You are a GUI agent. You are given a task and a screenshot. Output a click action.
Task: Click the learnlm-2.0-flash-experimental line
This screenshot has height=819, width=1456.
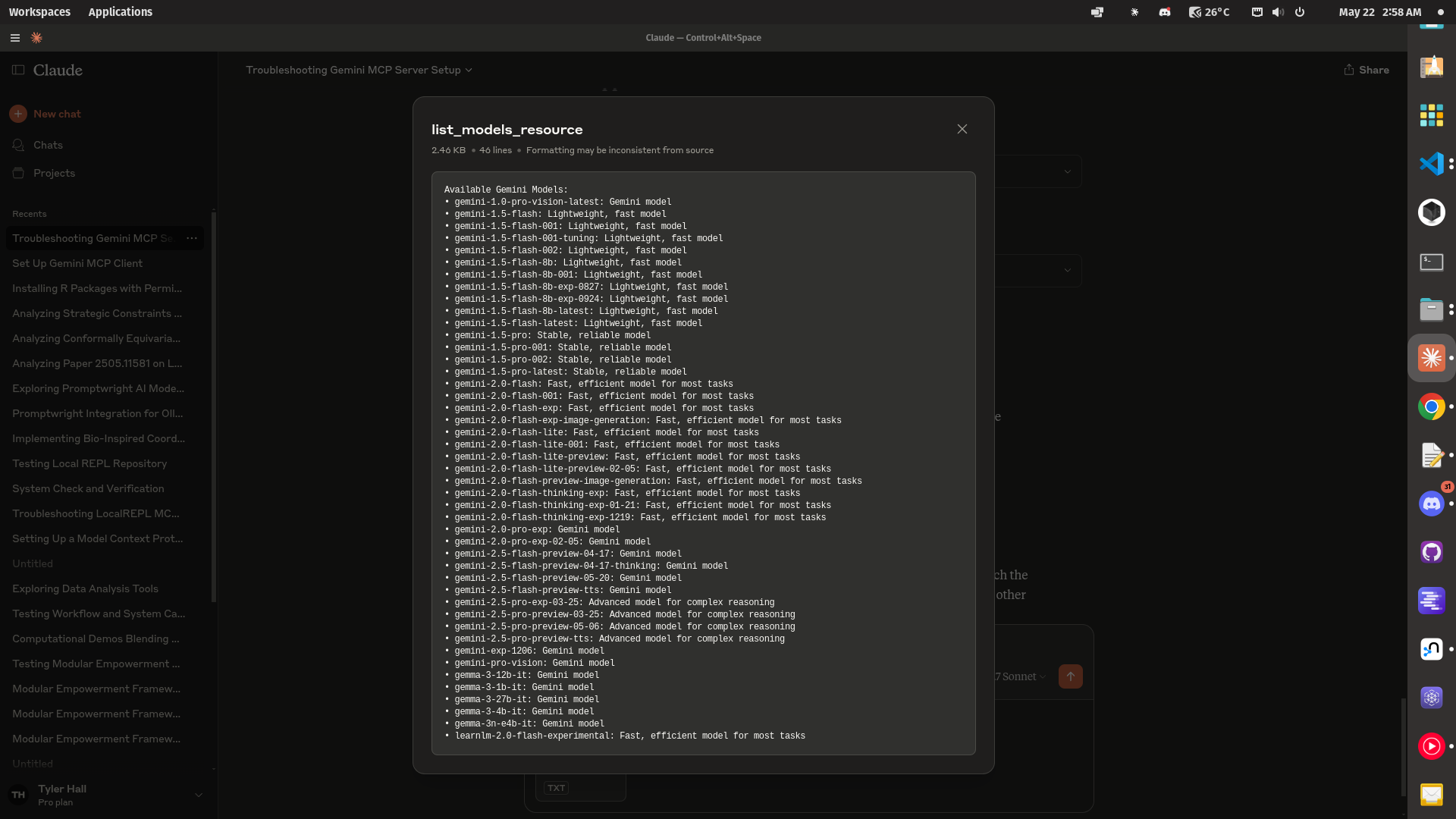click(x=625, y=736)
